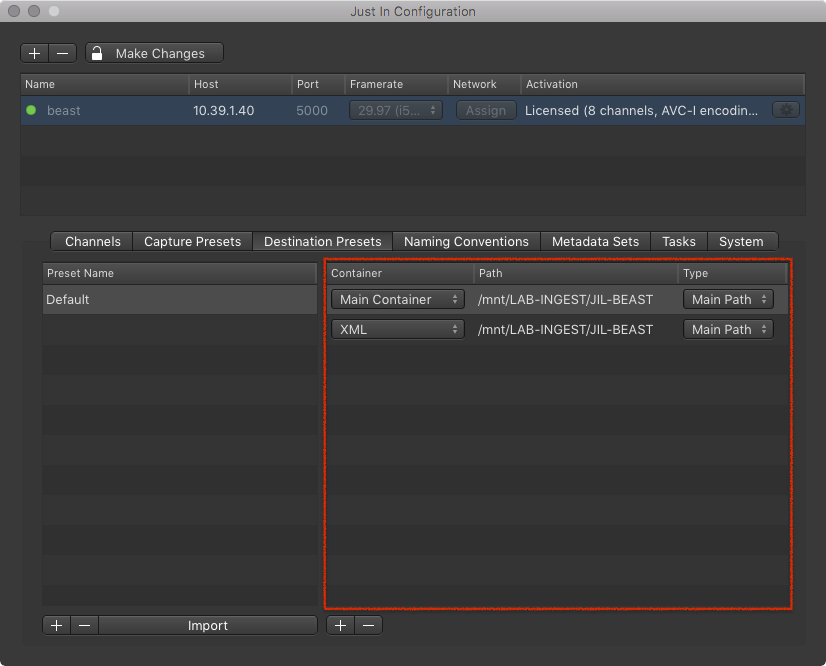Viewport: 826px width, 666px height.
Task: Click the Preset Name column header
Action: coord(180,273)
